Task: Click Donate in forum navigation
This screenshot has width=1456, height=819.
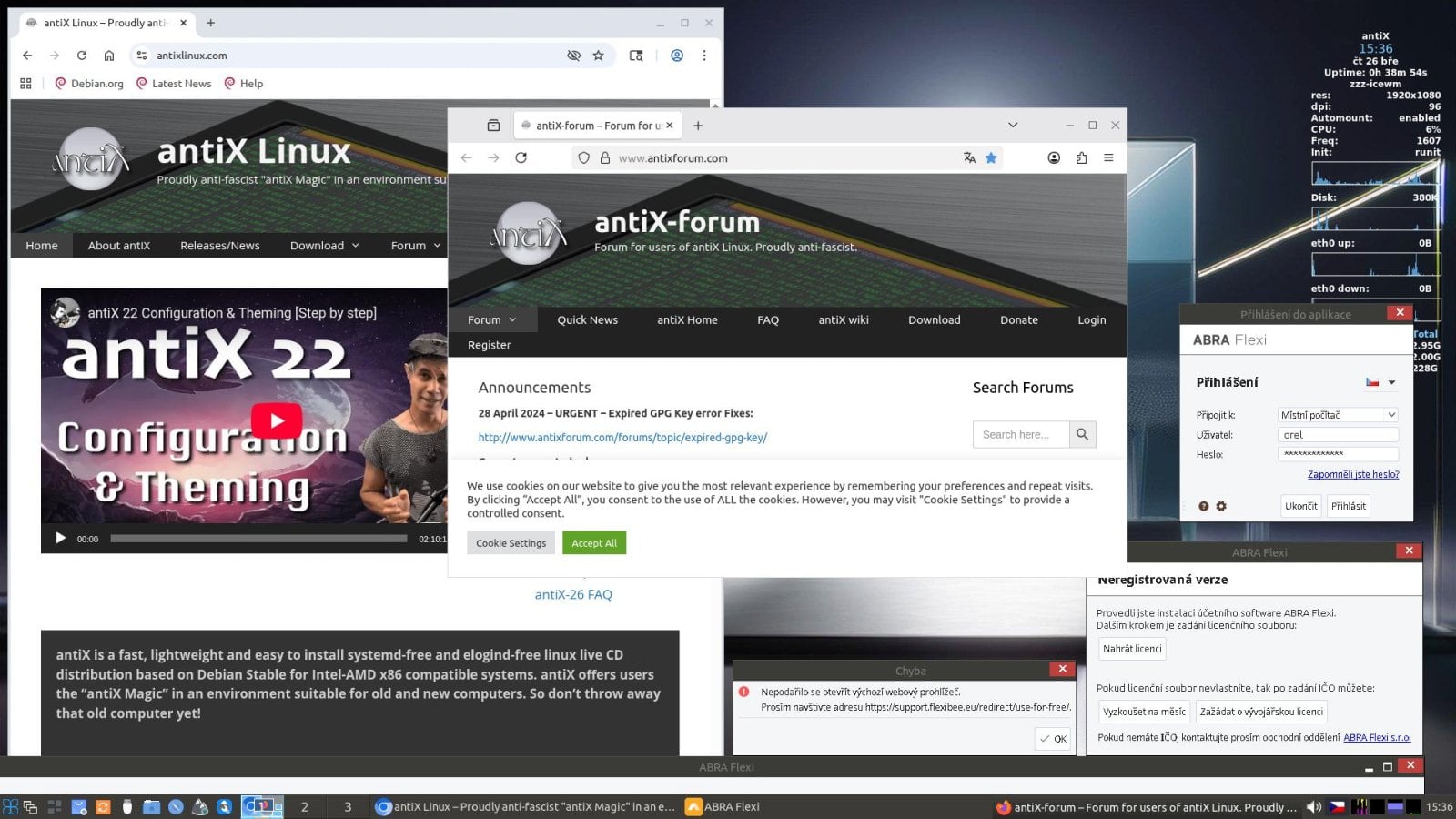Action: 1019,319
